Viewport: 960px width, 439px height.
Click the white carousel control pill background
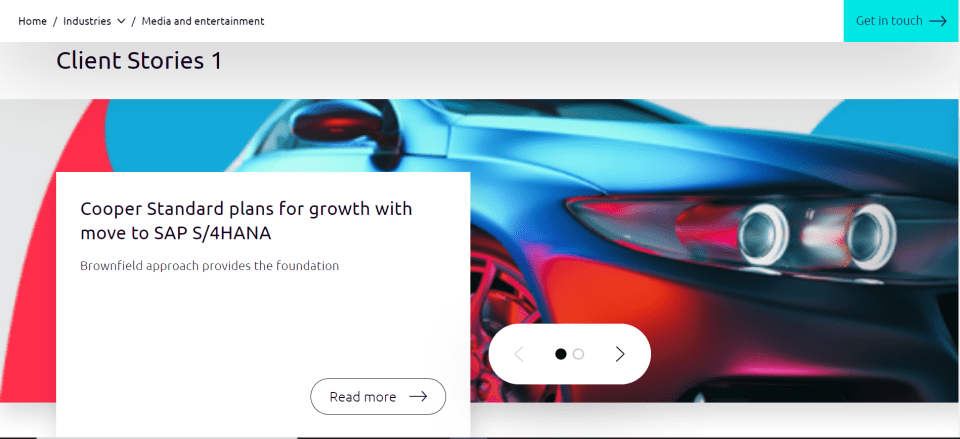pos(569,354)
